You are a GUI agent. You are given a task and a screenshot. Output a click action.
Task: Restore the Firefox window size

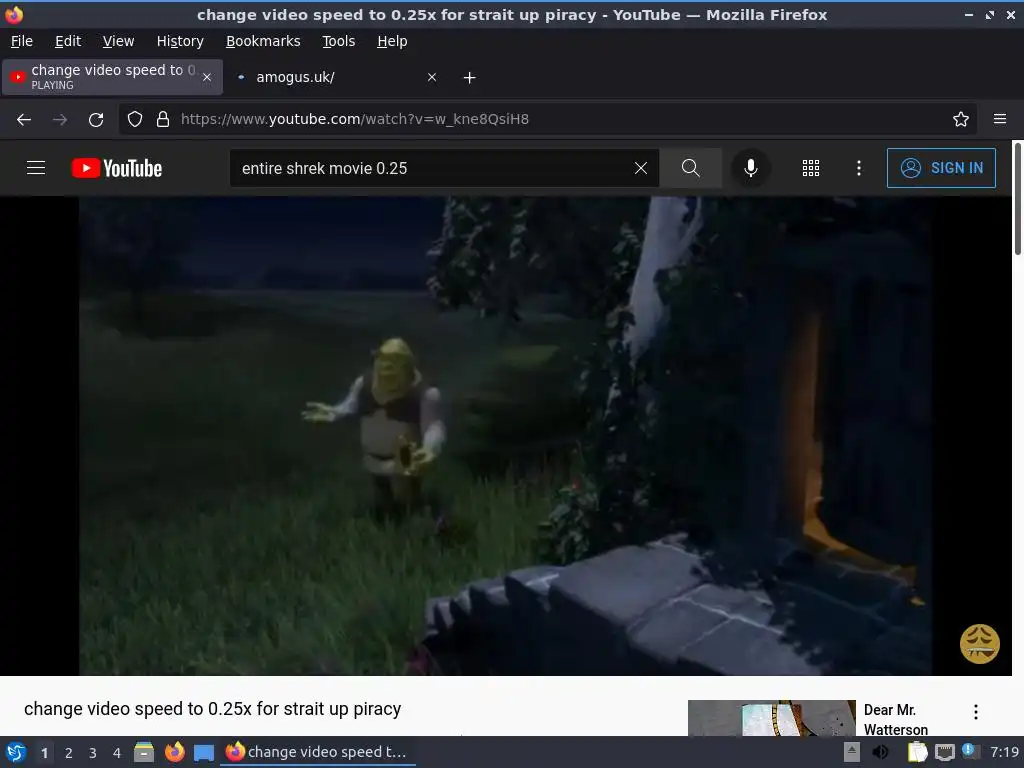coord(990,14)
